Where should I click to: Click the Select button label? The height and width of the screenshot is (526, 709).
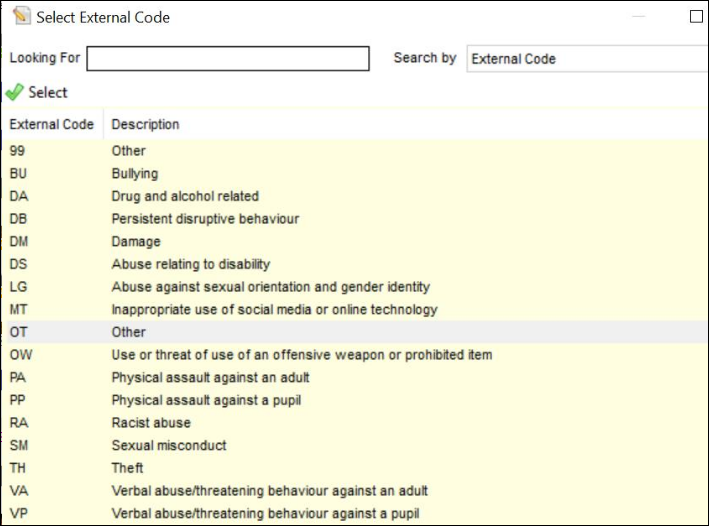pos(48,92)
